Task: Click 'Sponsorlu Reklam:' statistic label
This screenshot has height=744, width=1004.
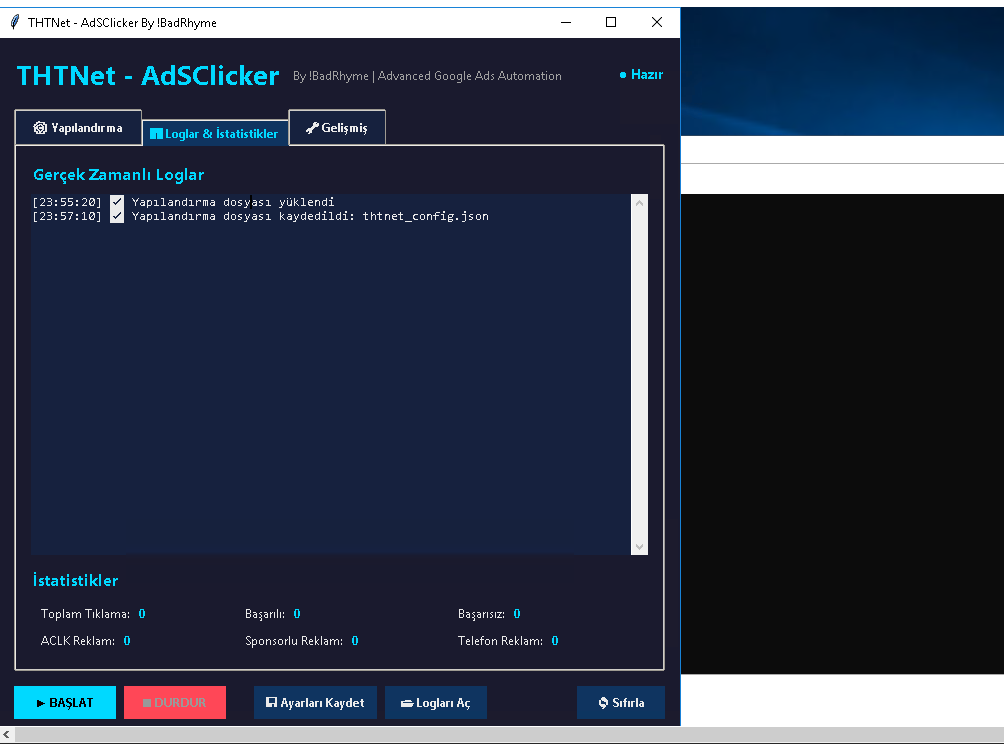Action: coord(294,641)
